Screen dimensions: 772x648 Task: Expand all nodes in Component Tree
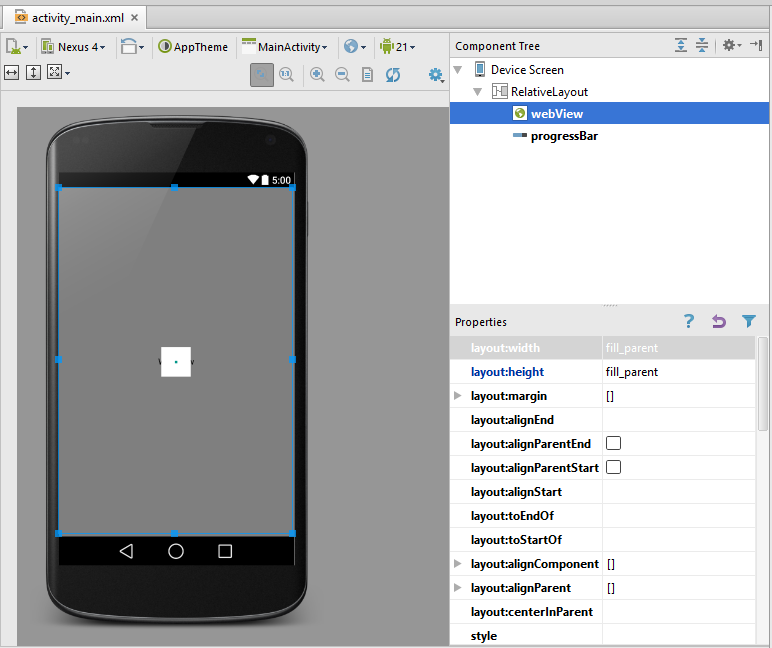pyautogui.click(x=681, y=46)
